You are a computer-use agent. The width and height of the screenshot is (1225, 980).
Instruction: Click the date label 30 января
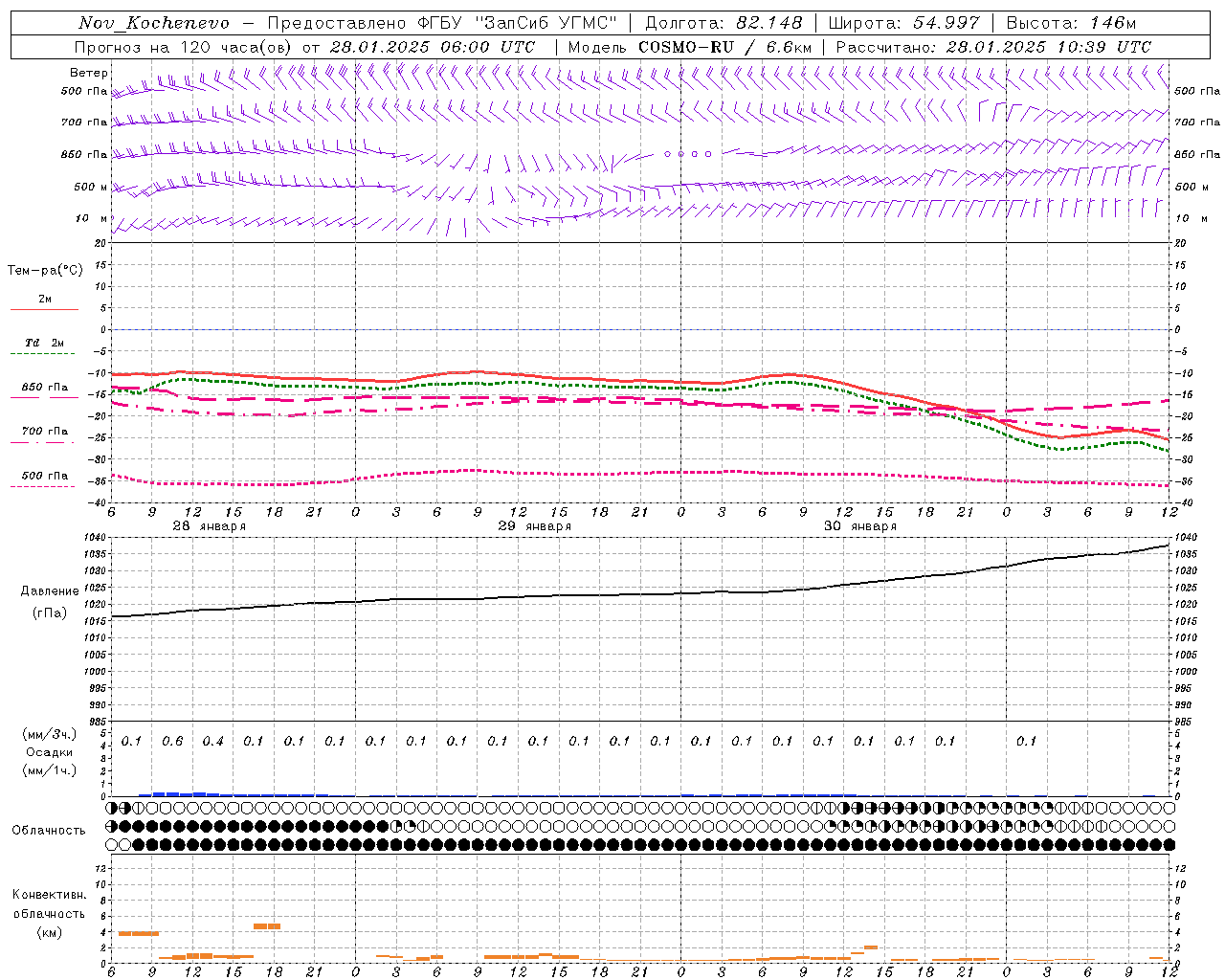click(860, 526)
